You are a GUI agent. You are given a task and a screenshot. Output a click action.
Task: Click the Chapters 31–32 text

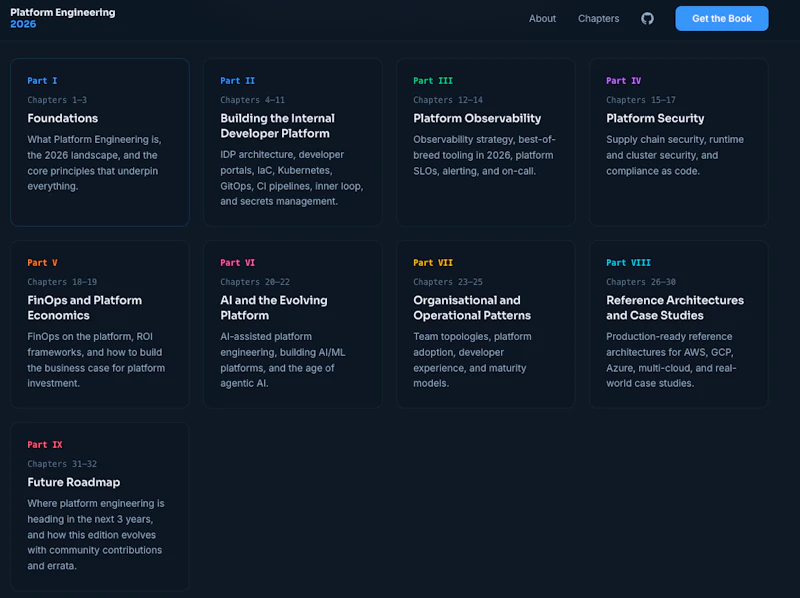point(62,464)
